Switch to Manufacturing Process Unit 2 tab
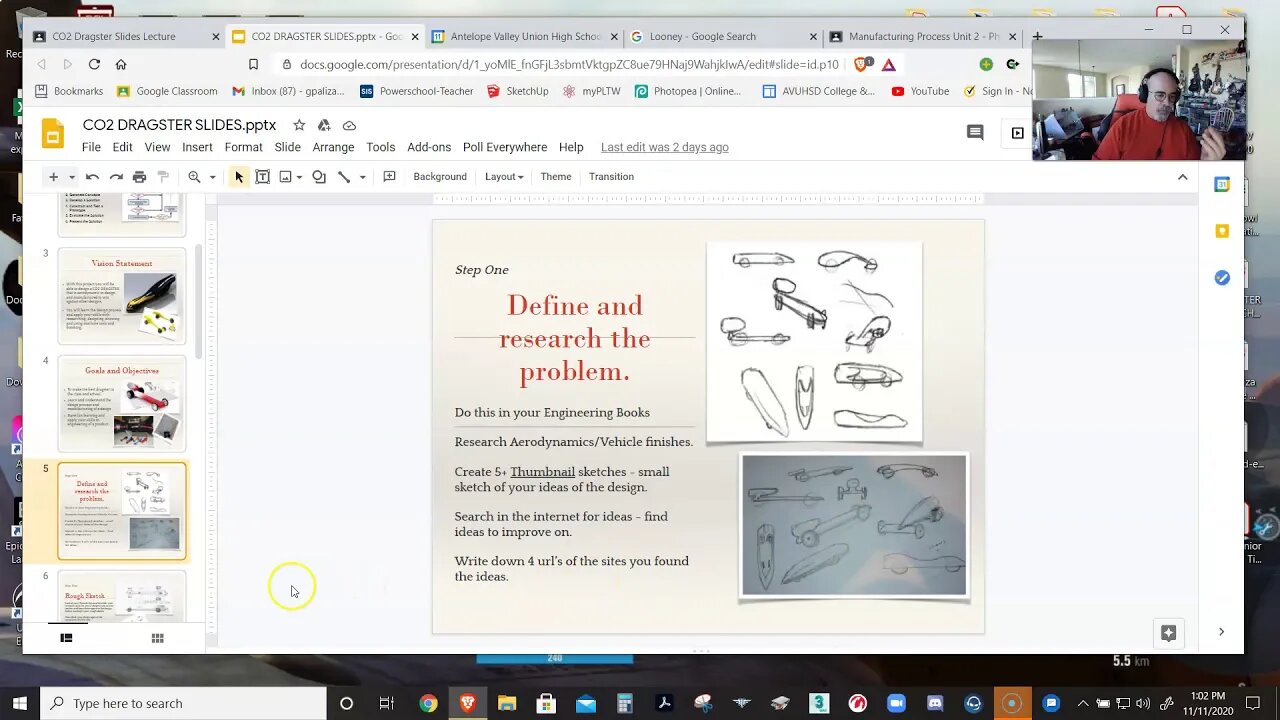This screenshot has height=720, width=1280. pos(923,36)
